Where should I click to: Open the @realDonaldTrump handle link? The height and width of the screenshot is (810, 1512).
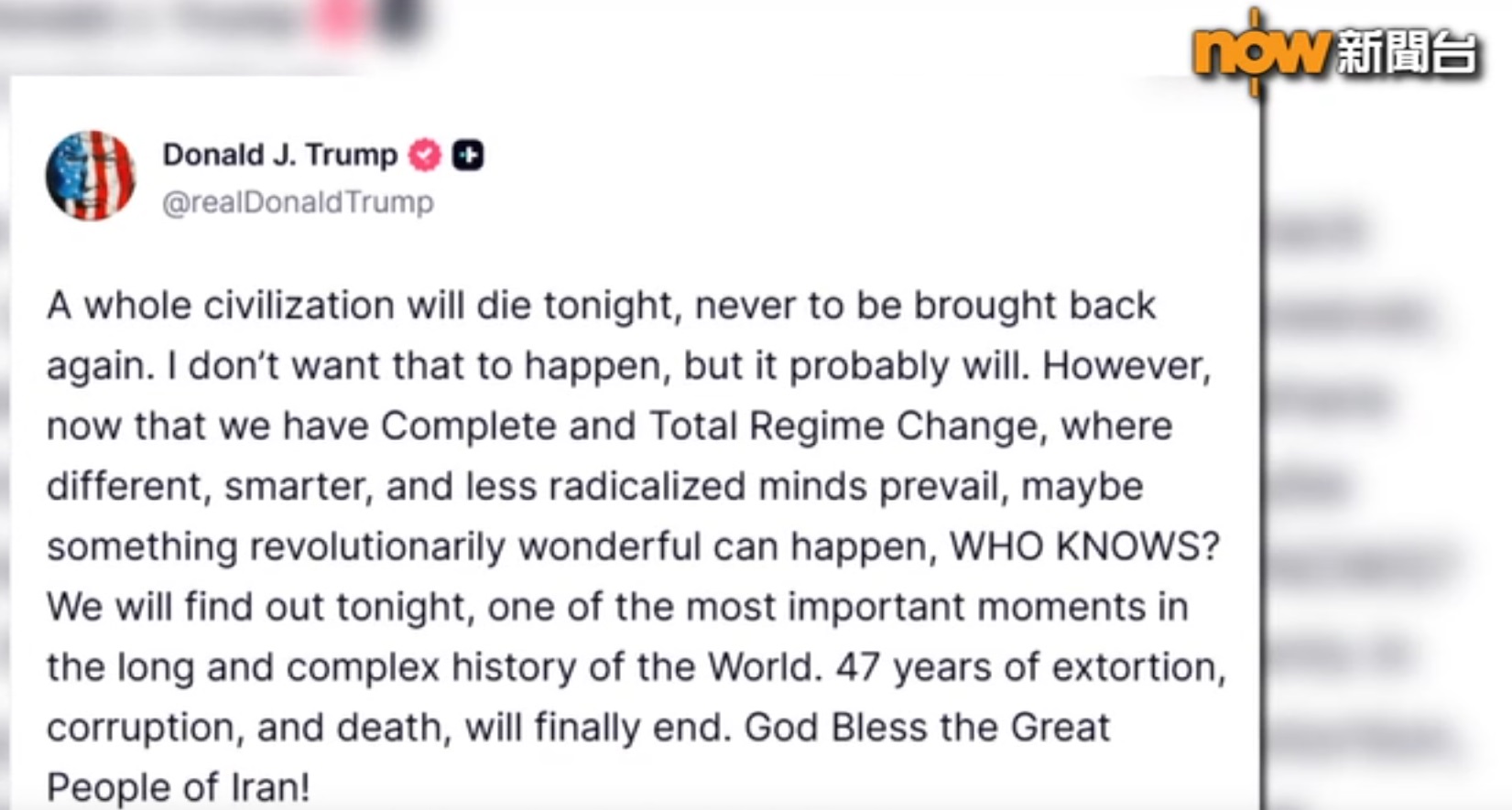tap(298, 202)
